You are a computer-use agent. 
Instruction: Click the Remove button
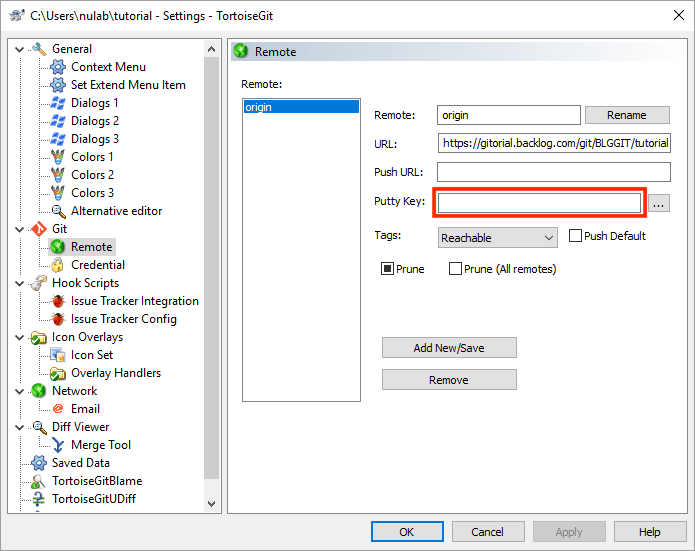(449, 380)
